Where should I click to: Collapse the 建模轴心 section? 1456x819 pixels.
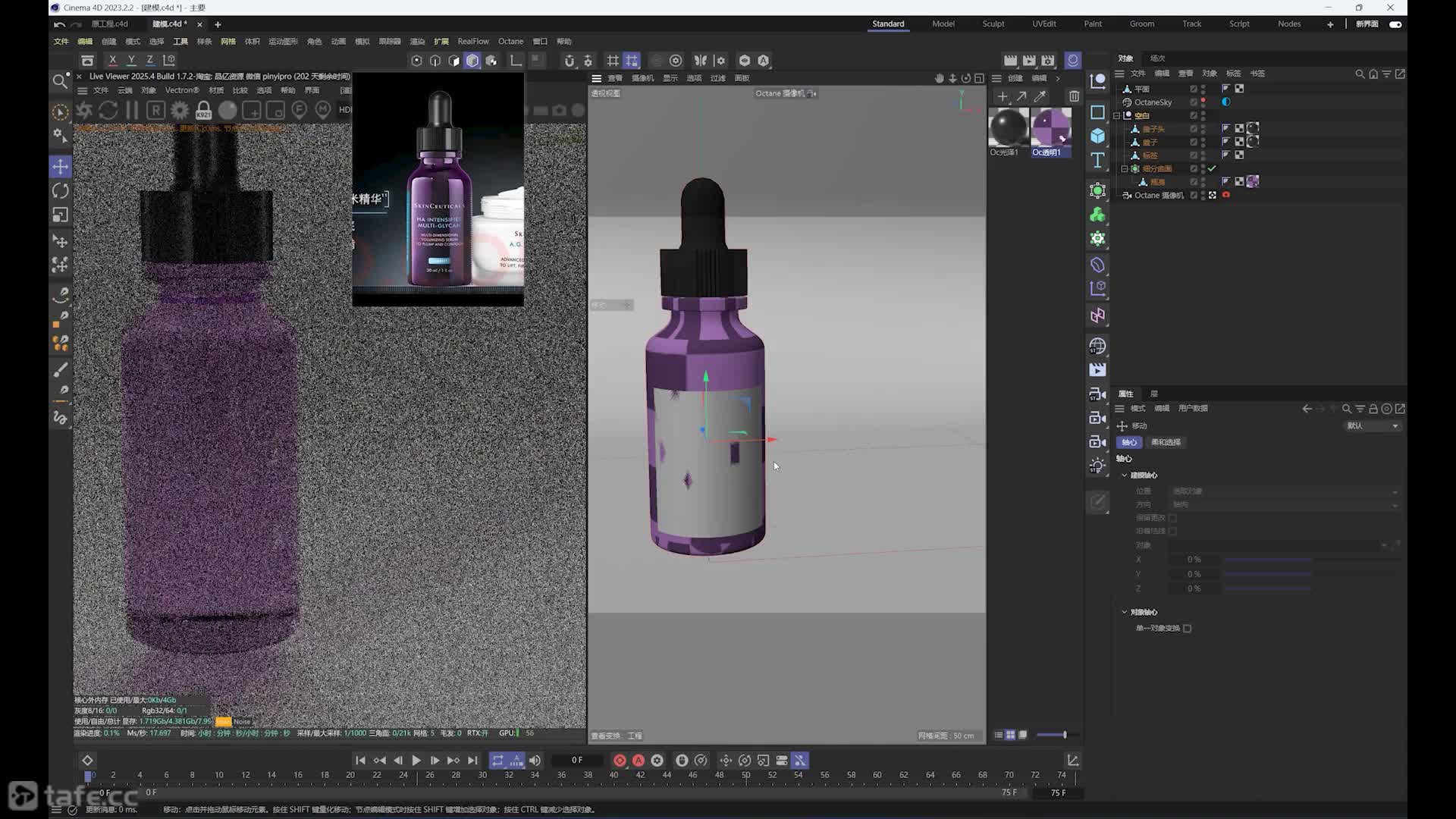1125,475
